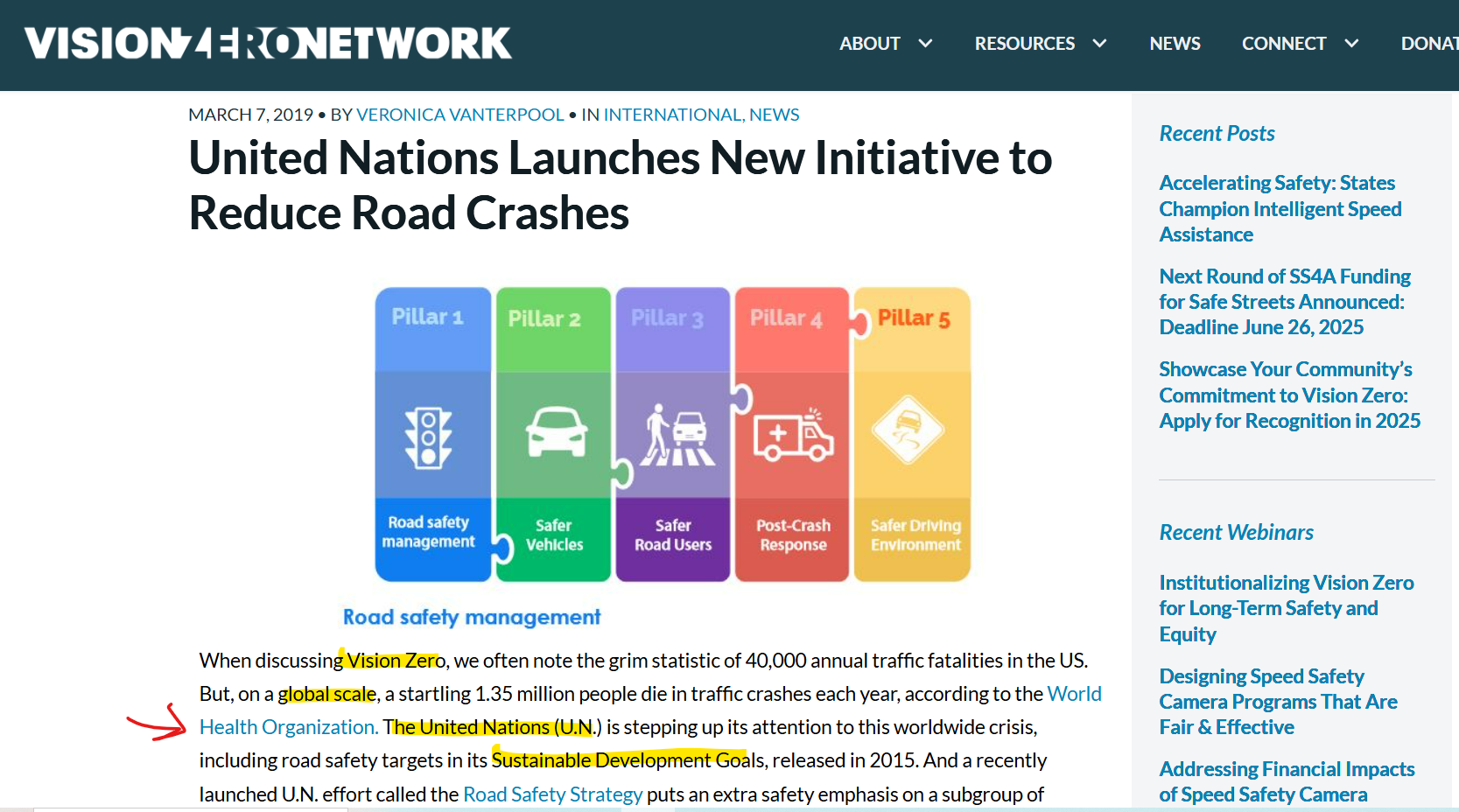The width and height of the screenshot is (1459, 812).
Task: Click the Pillar 5 header label
Action: [x=914, y=318]
